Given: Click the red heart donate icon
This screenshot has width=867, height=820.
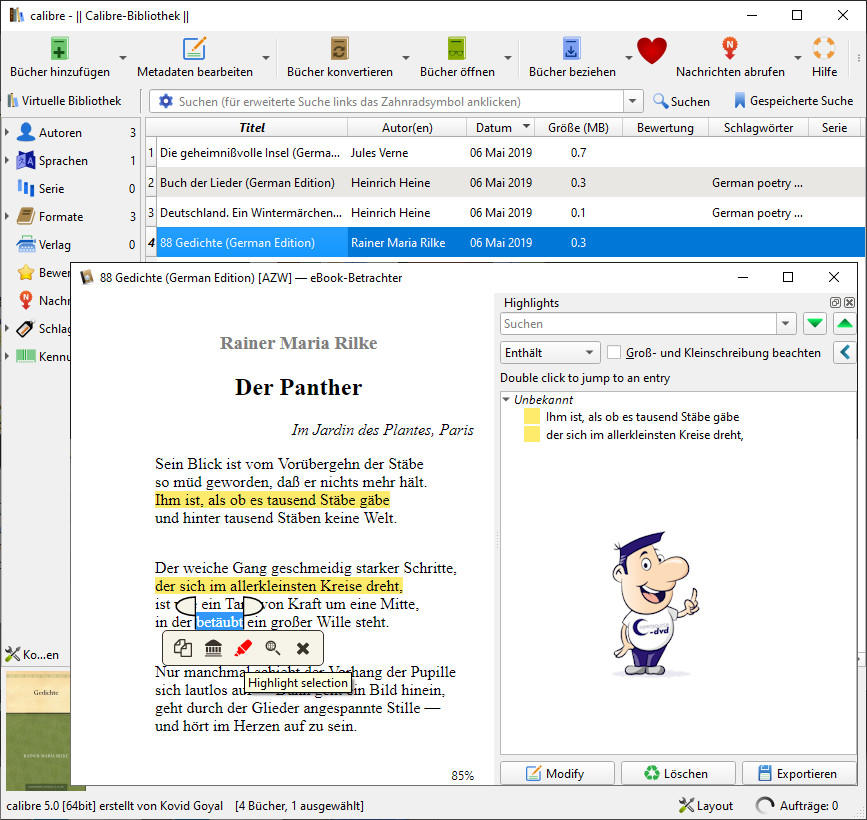Looking at the screenshot, I should click(x=651, y=51).
